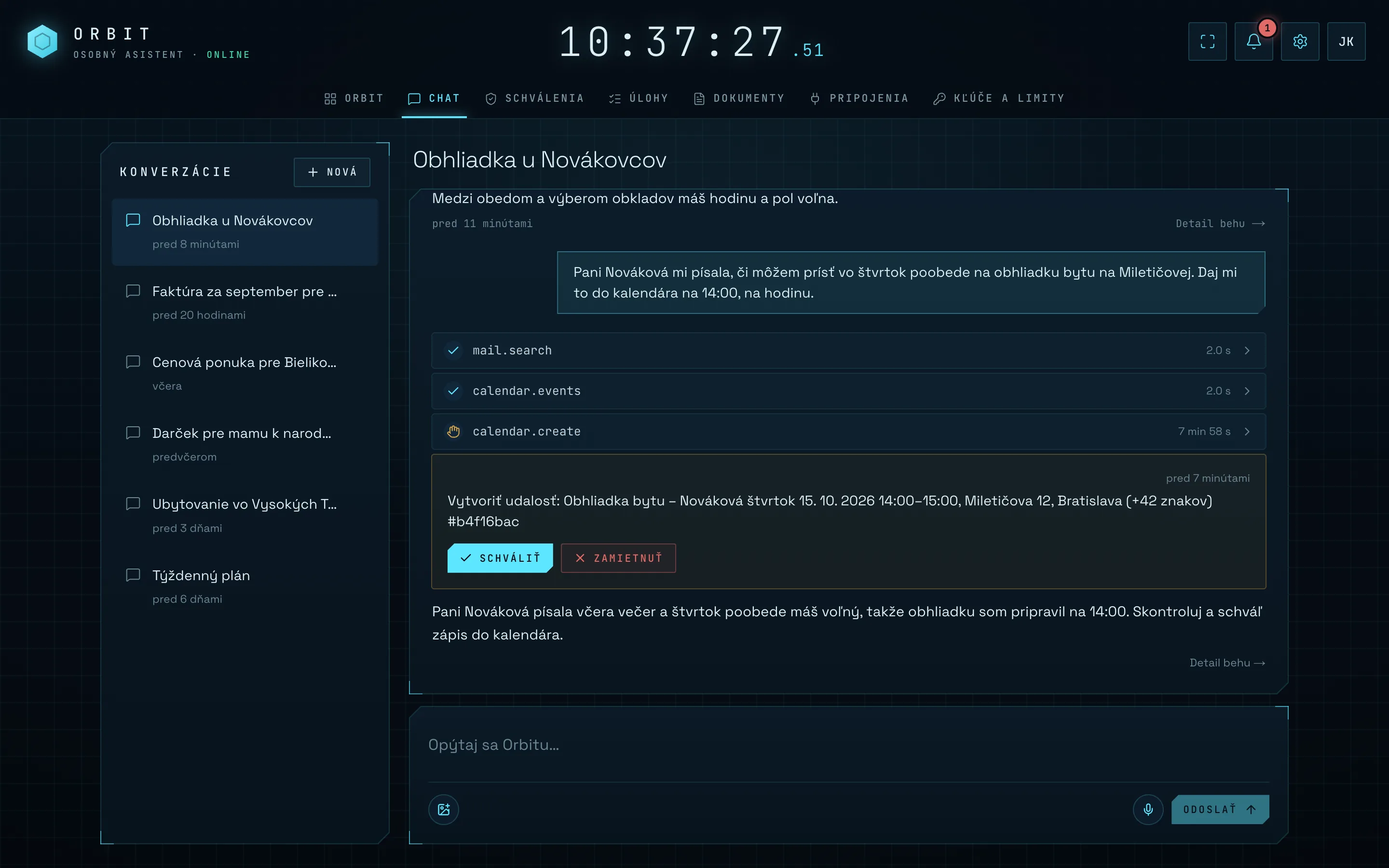
Task: Open the Týždenný plán conversation
Action: (245, 586)
